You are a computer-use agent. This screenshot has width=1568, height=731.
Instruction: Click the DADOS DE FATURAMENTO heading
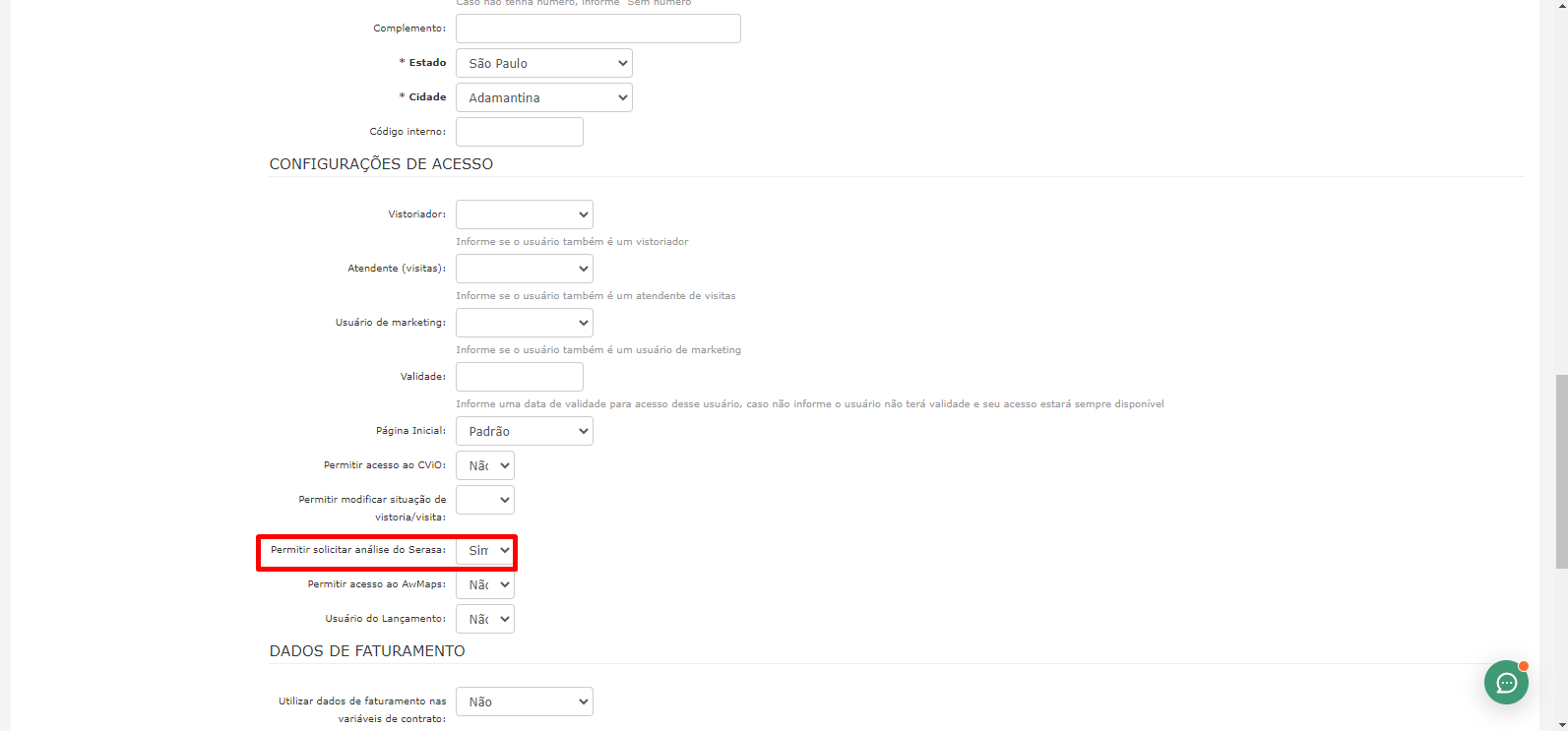tap(367, 651)
